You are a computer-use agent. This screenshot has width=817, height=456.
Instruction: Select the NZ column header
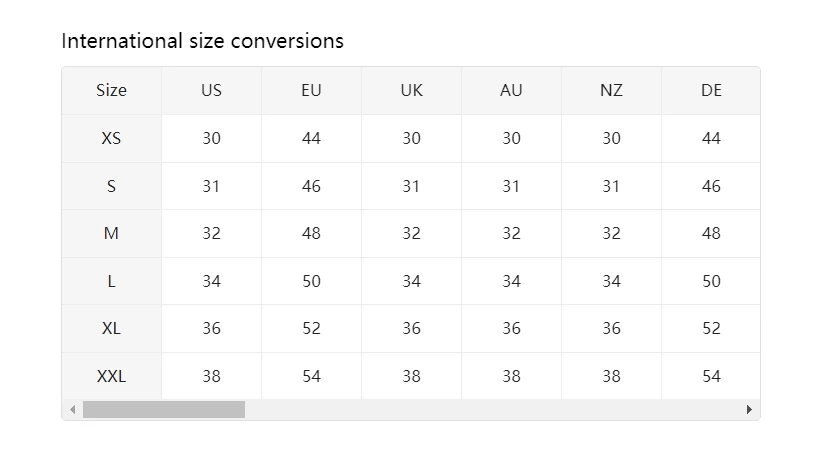[611, 90]
